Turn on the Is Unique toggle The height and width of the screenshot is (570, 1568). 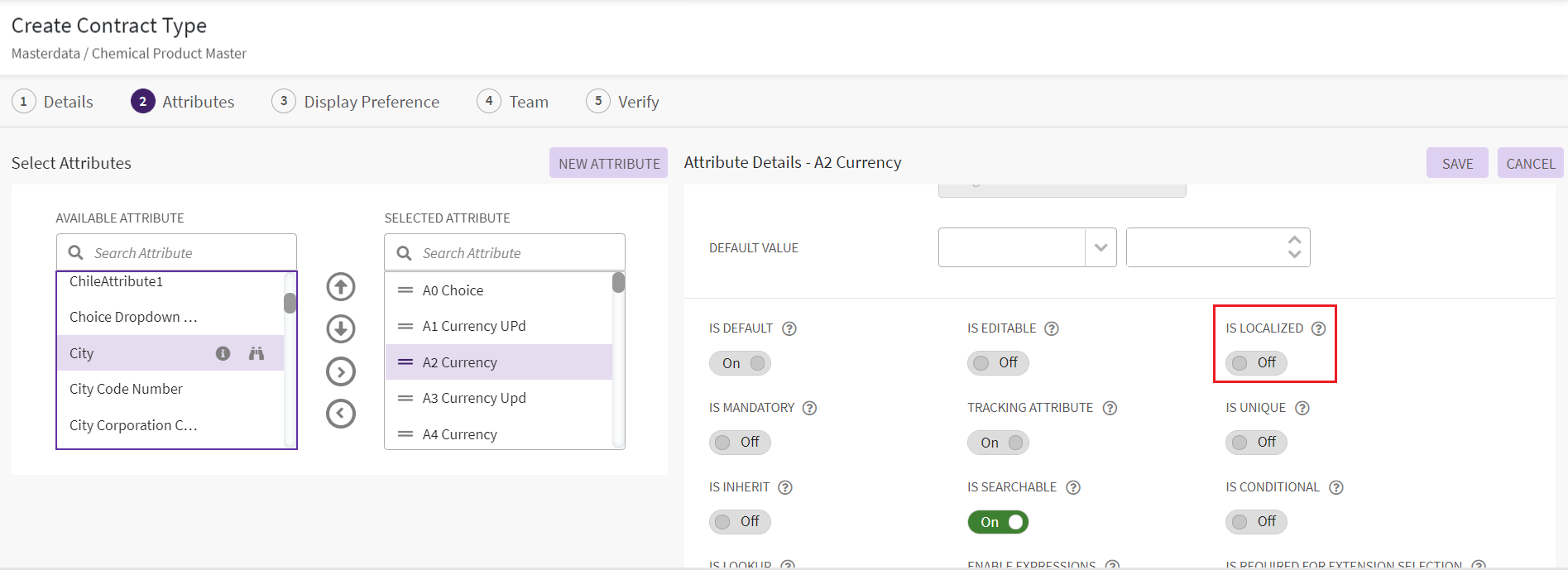point(1255,443)
